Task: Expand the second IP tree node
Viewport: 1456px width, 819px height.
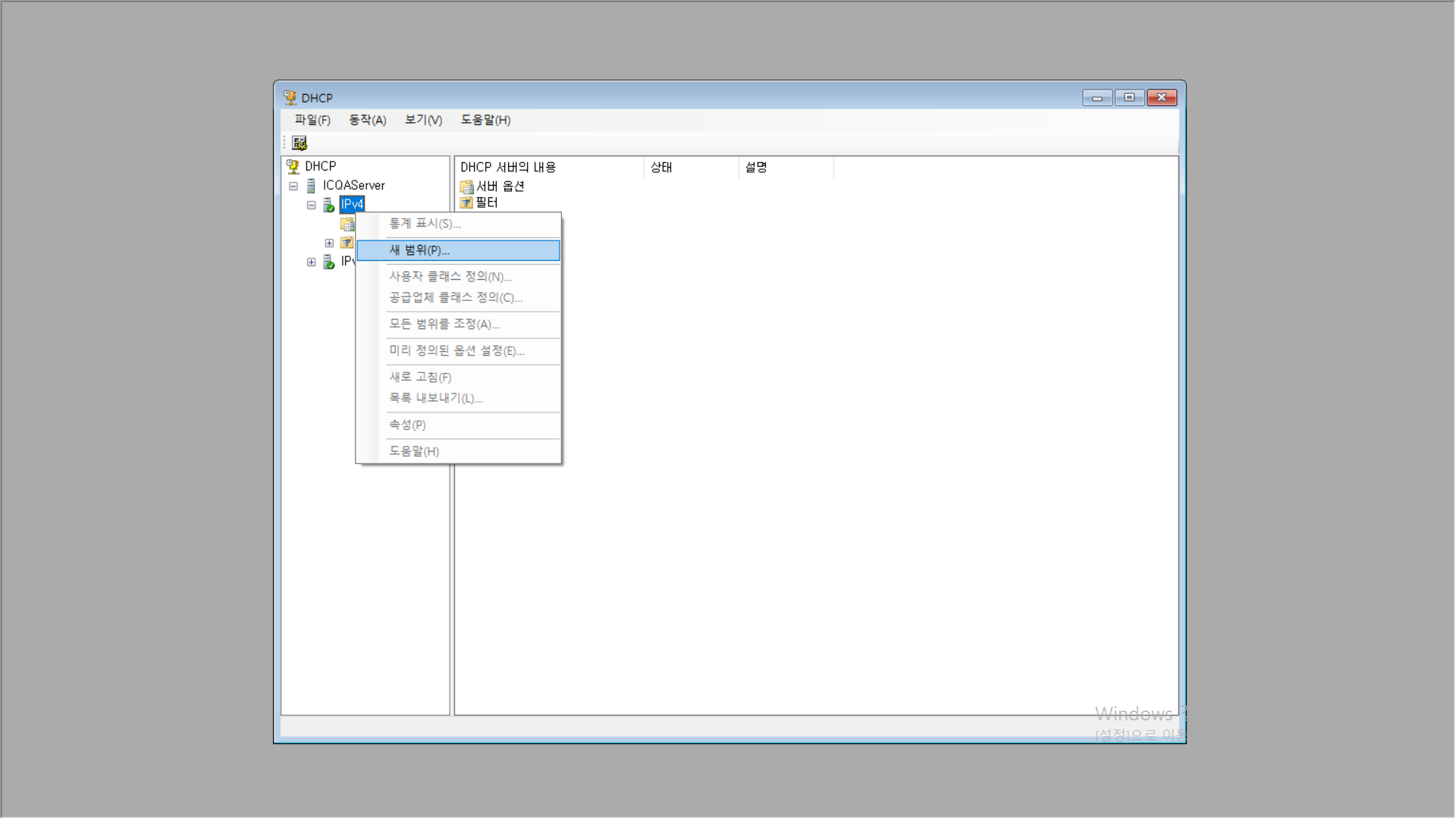Action: pos(312,262)
